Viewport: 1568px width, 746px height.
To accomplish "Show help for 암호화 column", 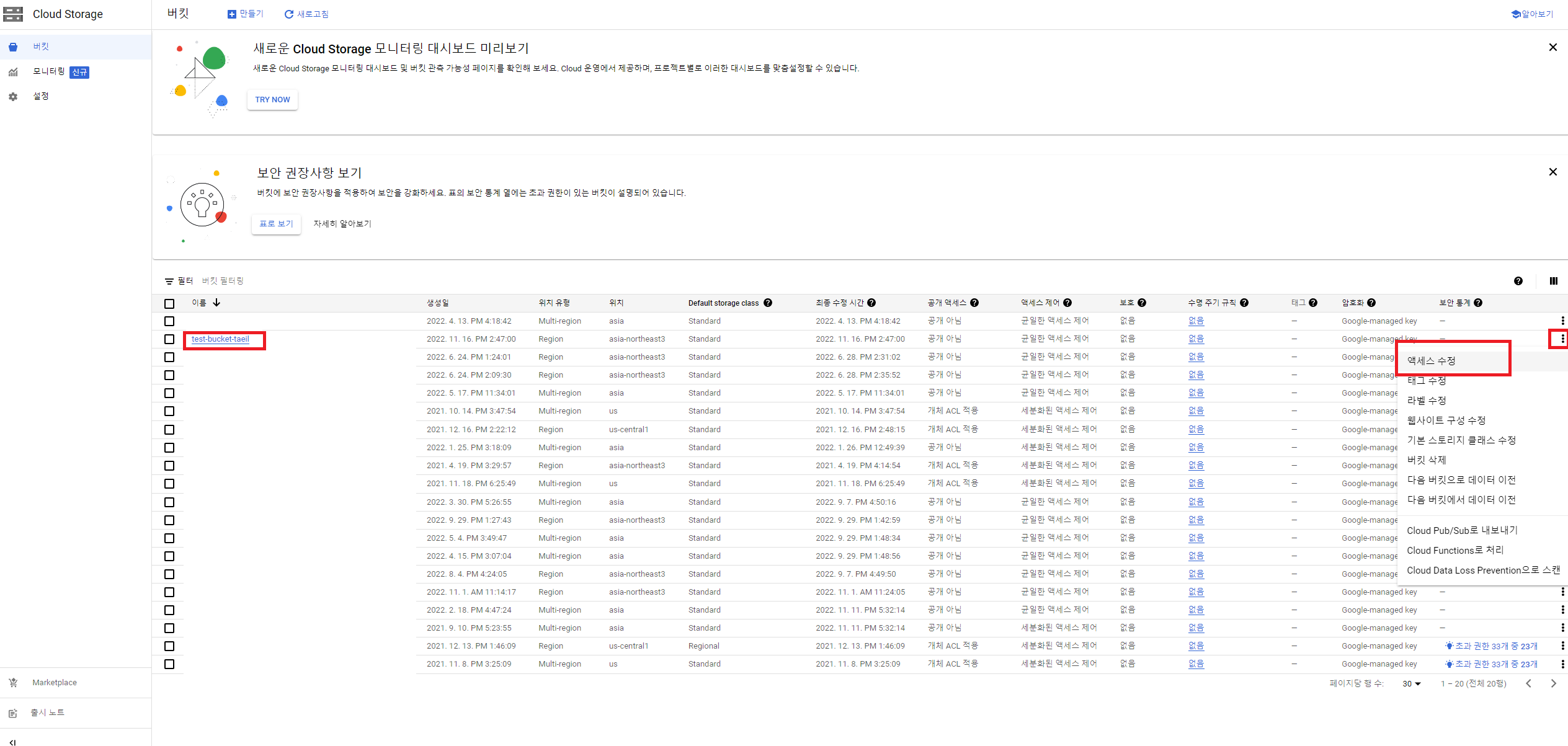I will click(1371, 303).
